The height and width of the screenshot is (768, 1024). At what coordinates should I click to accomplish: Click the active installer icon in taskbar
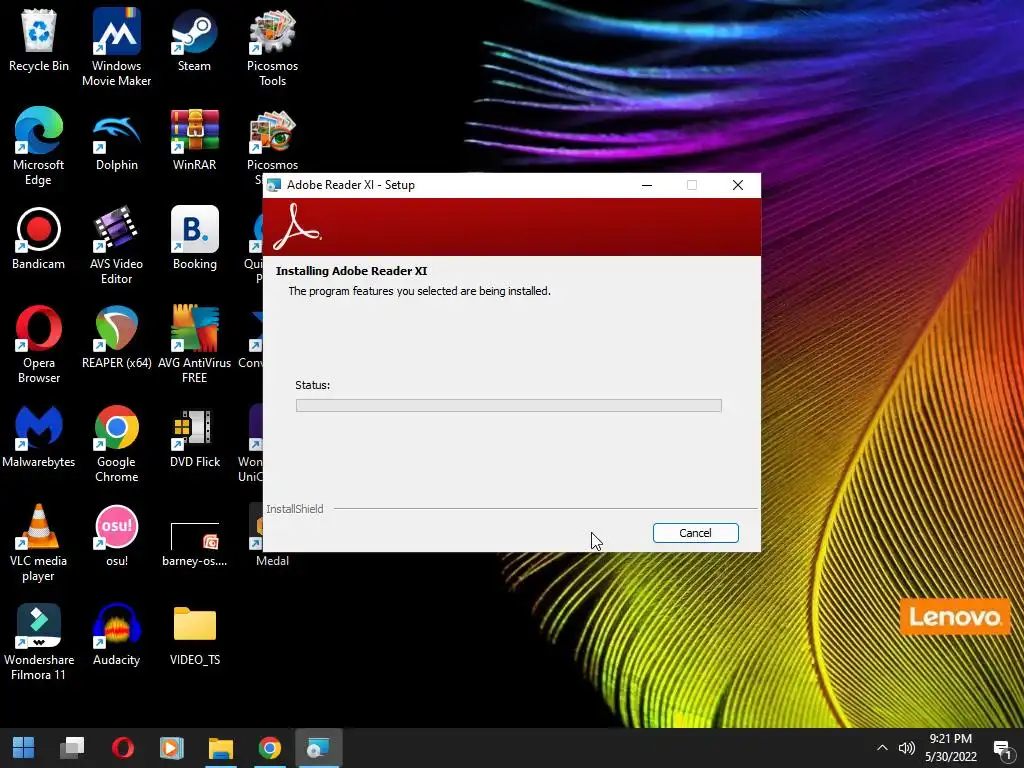319,748
